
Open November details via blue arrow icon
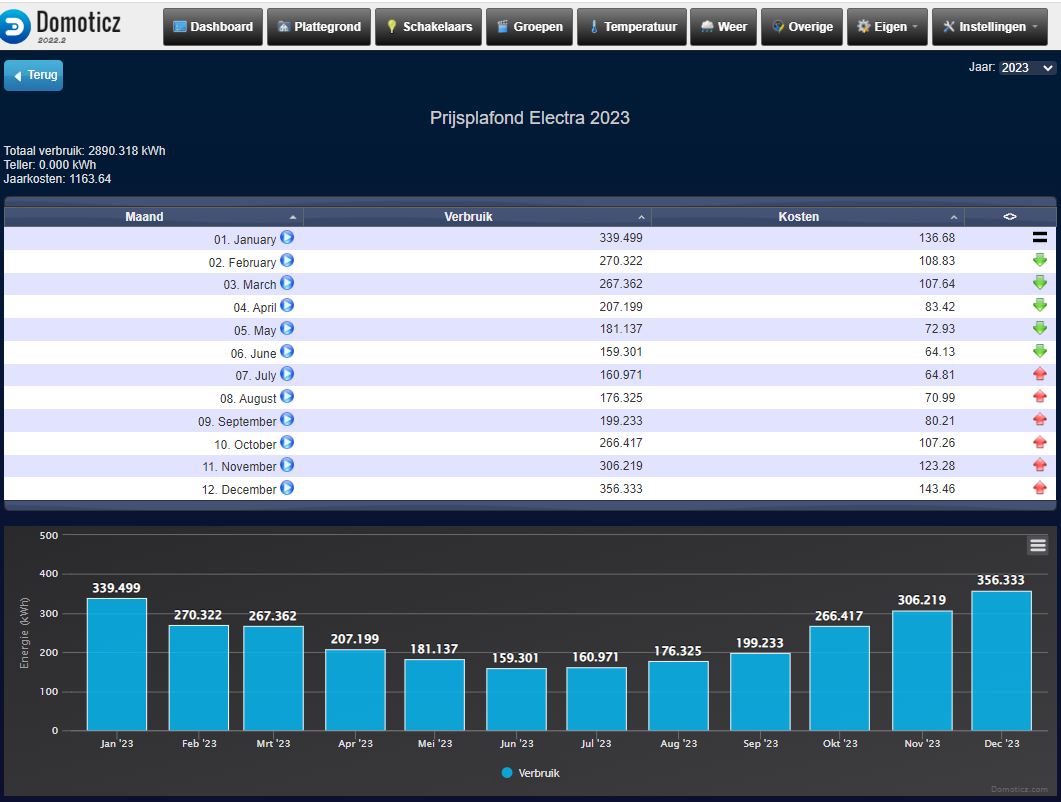(287, 466)
